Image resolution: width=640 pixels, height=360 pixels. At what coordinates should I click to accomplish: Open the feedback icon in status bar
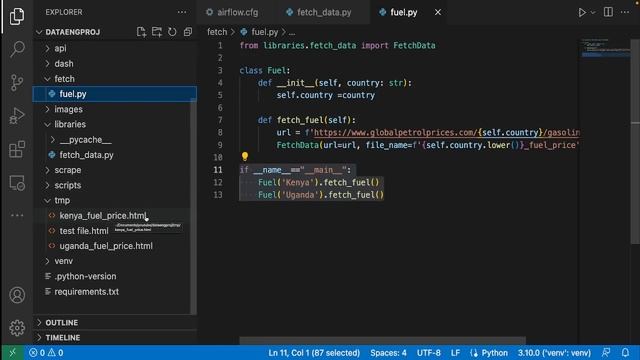pyautogui.click(x=606, y=353)
